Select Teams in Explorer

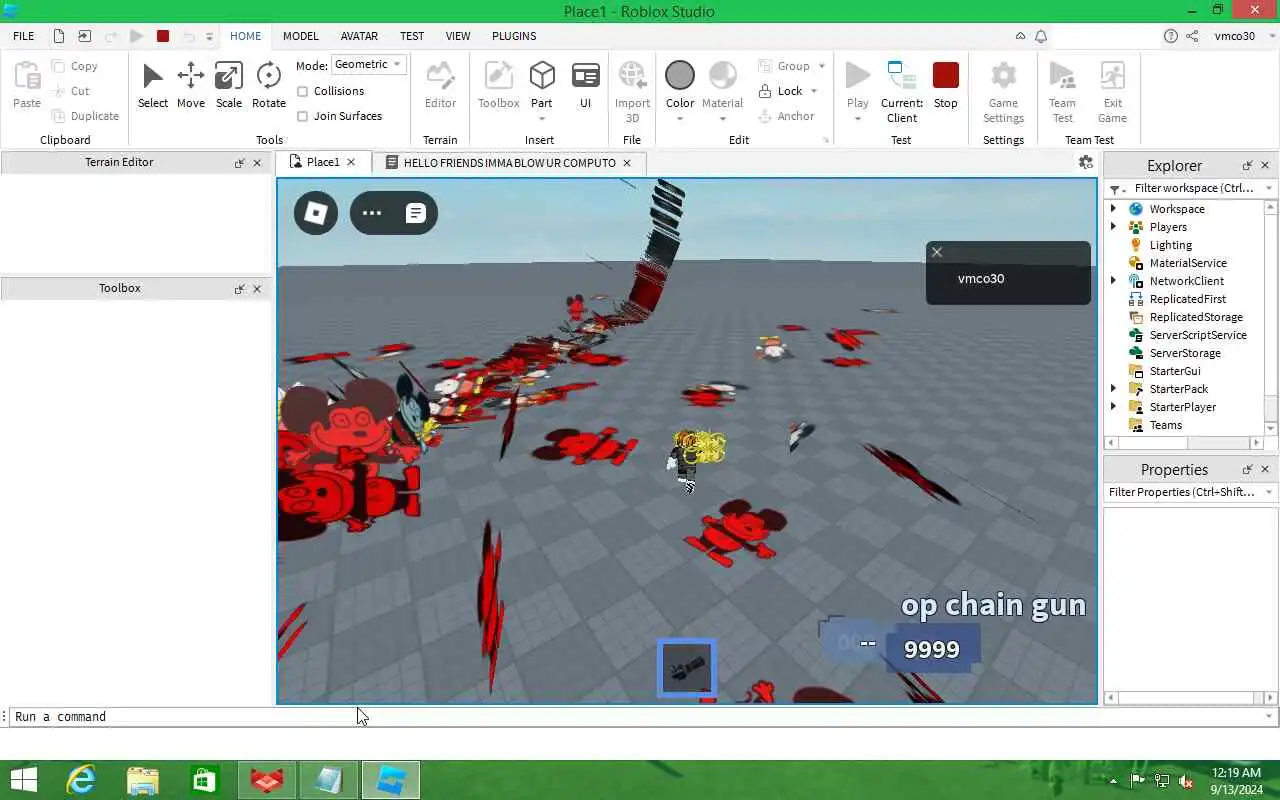click(x=1165, y=425)
